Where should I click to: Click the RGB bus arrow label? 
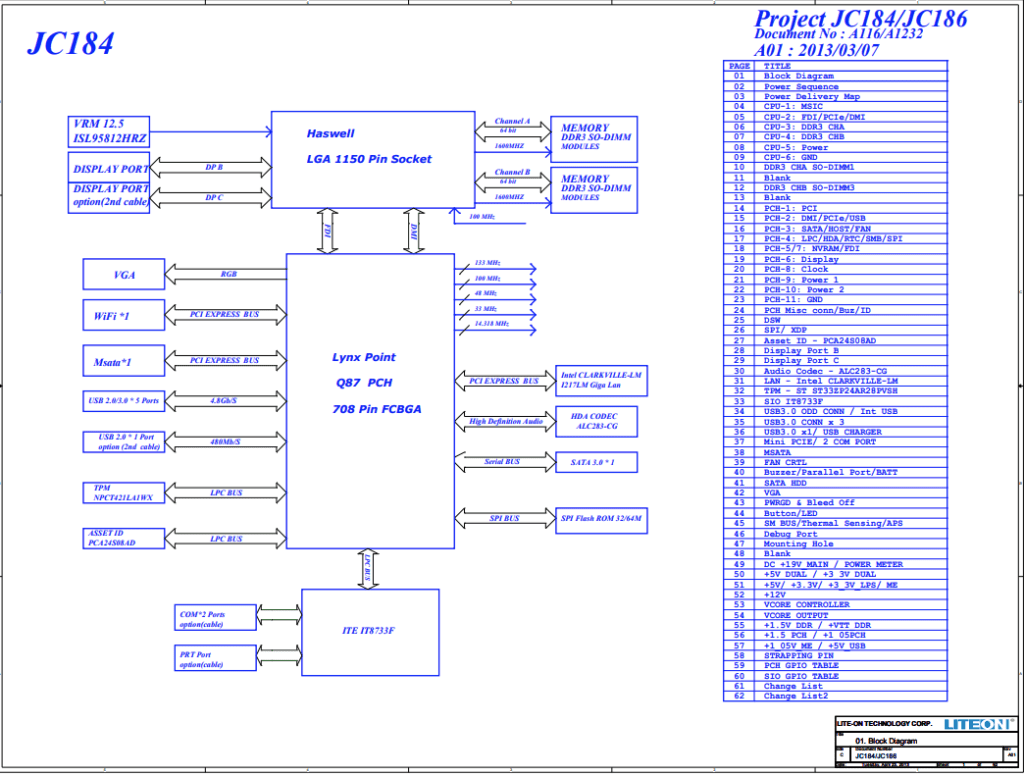tap(229, 274)
